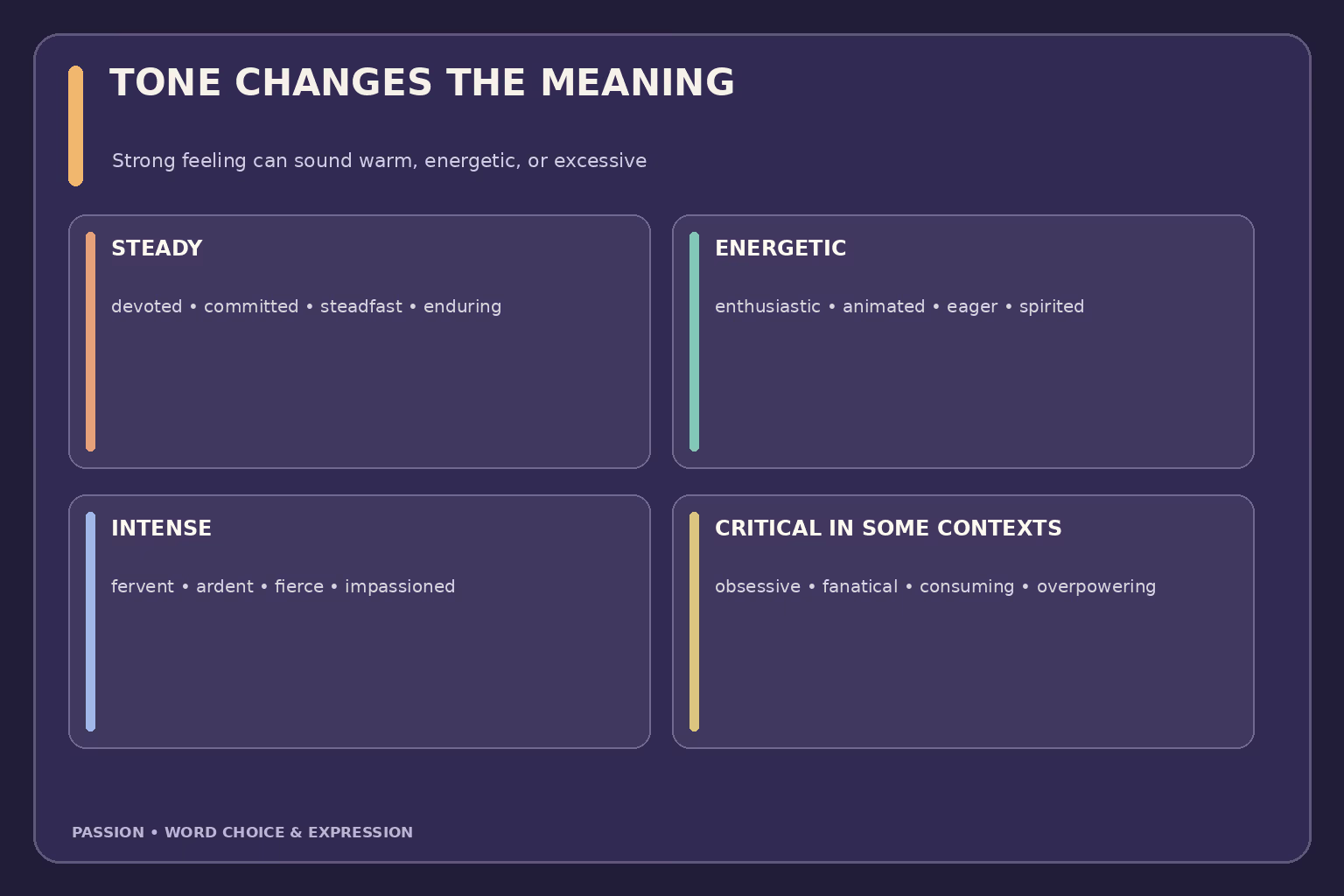Click the word 'fervent'
This screenshot has width=1344, height=896.
pos(143,586)
